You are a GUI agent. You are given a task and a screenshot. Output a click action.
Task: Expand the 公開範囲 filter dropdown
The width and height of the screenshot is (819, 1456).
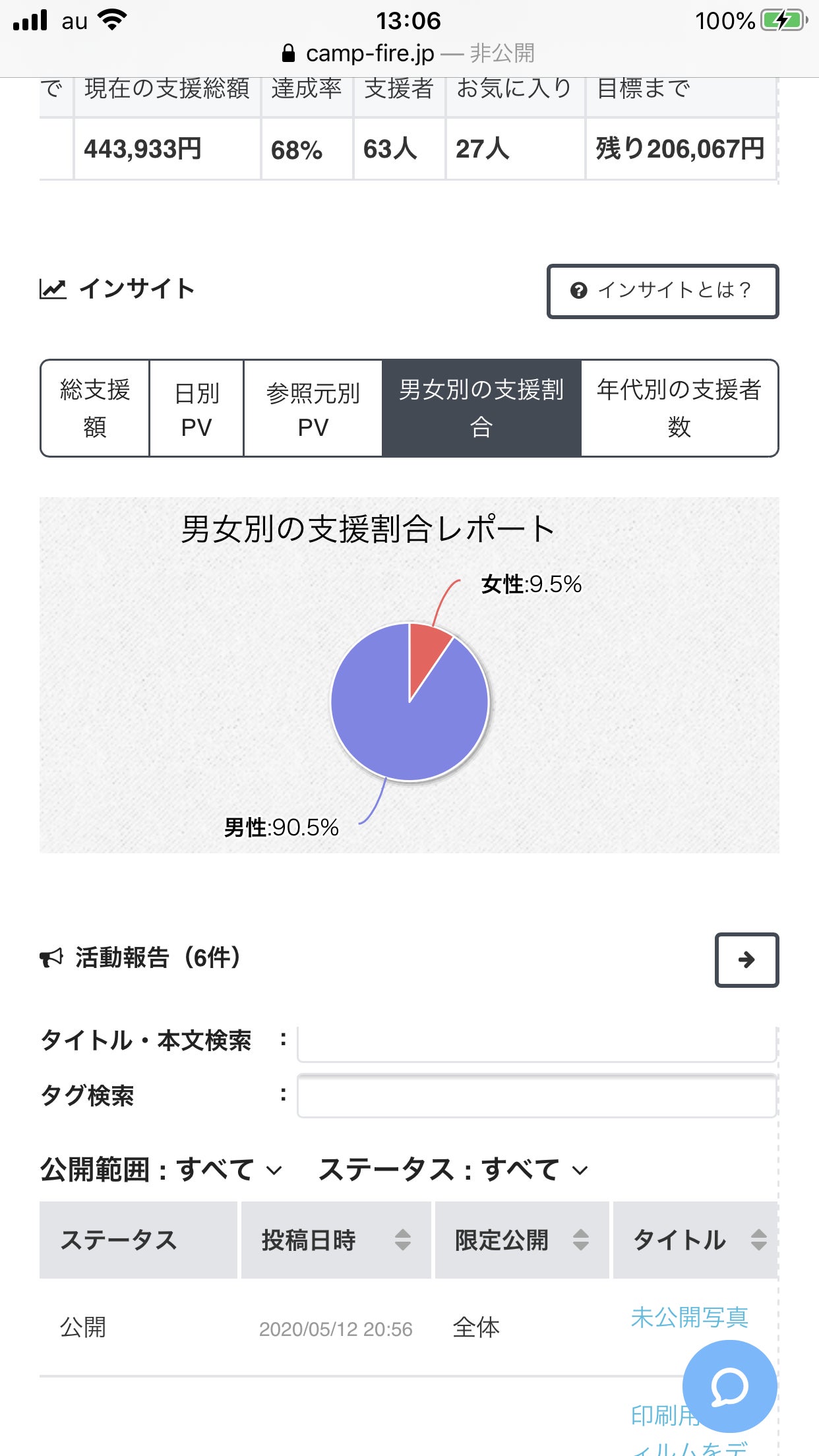coord(162,1170)
